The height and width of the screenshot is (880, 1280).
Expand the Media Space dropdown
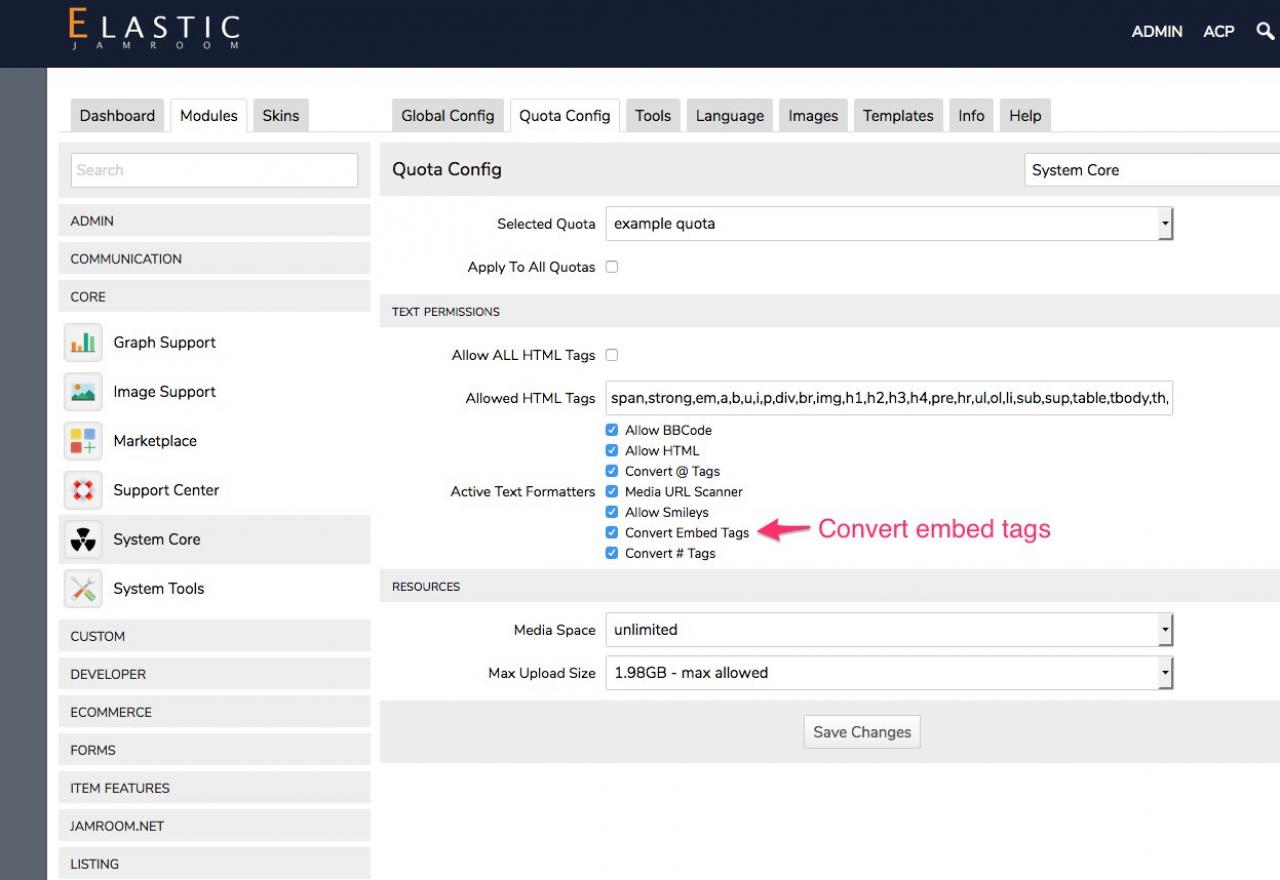(888, 630)
